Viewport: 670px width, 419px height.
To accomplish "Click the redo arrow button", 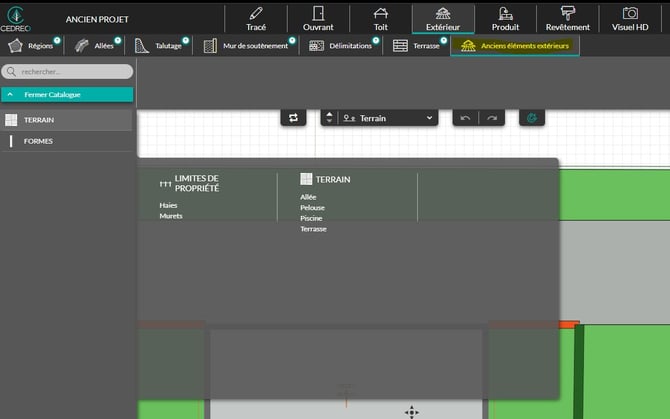I will coord(491,118).
